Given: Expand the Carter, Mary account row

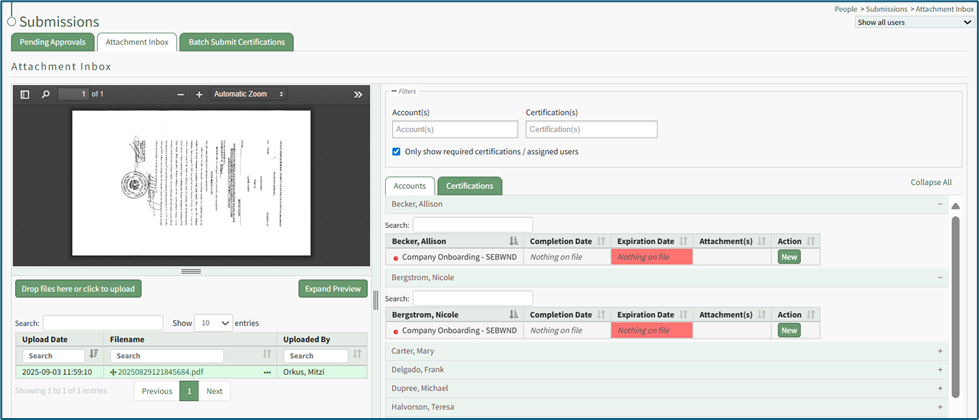Looking at the screenshot, I should (x=940, y=351).
